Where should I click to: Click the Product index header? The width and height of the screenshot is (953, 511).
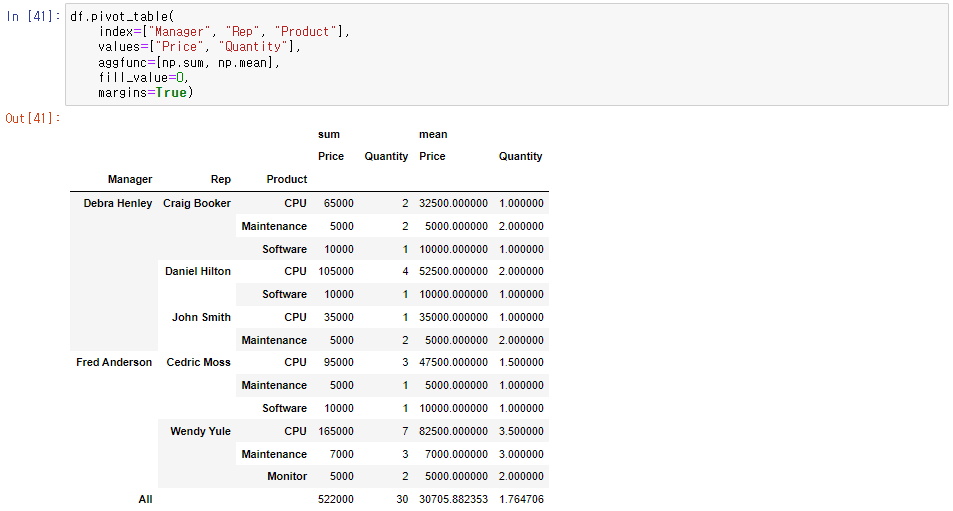287,179
